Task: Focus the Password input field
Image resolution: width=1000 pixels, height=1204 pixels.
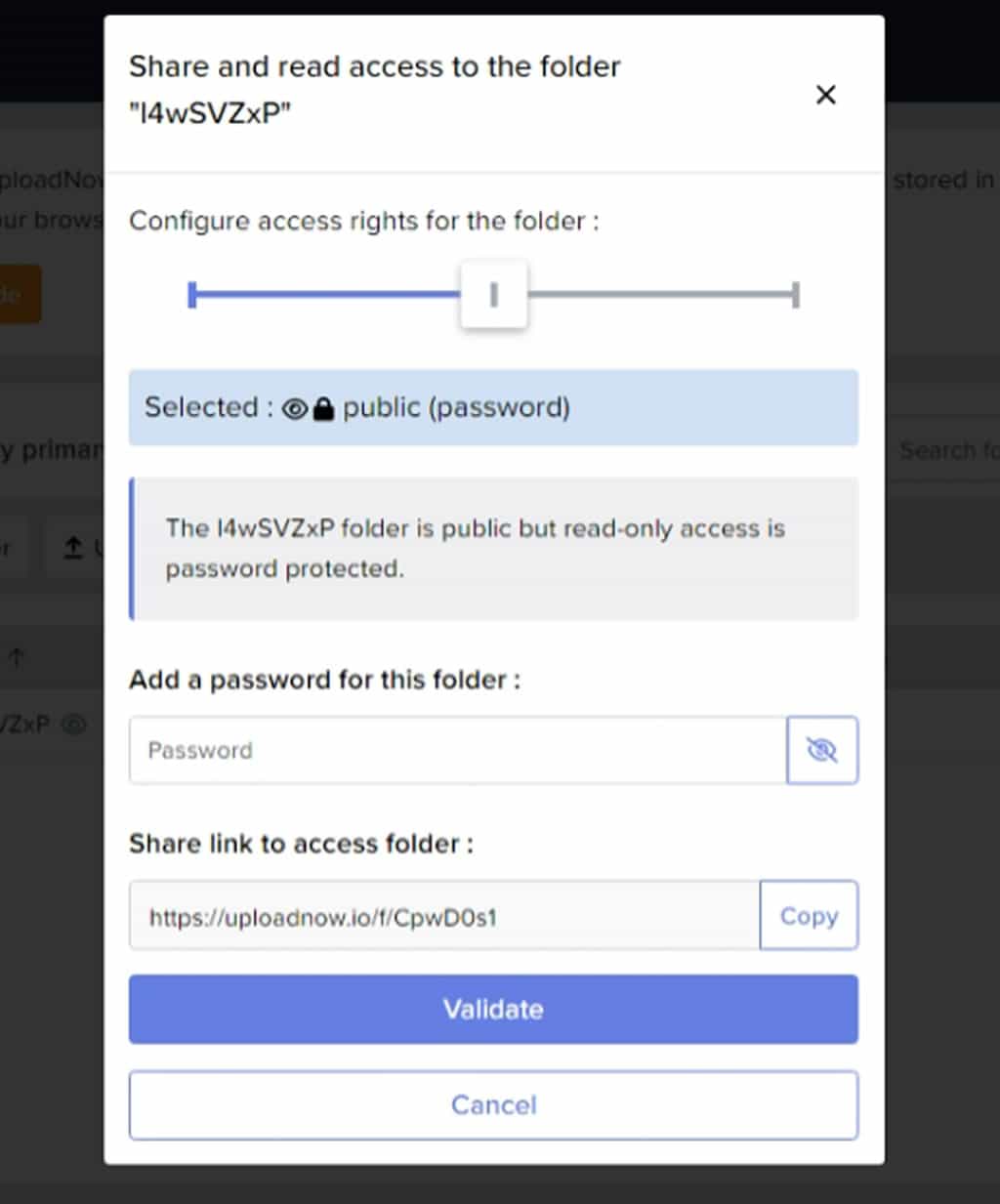Action: [x=458, y=750]
